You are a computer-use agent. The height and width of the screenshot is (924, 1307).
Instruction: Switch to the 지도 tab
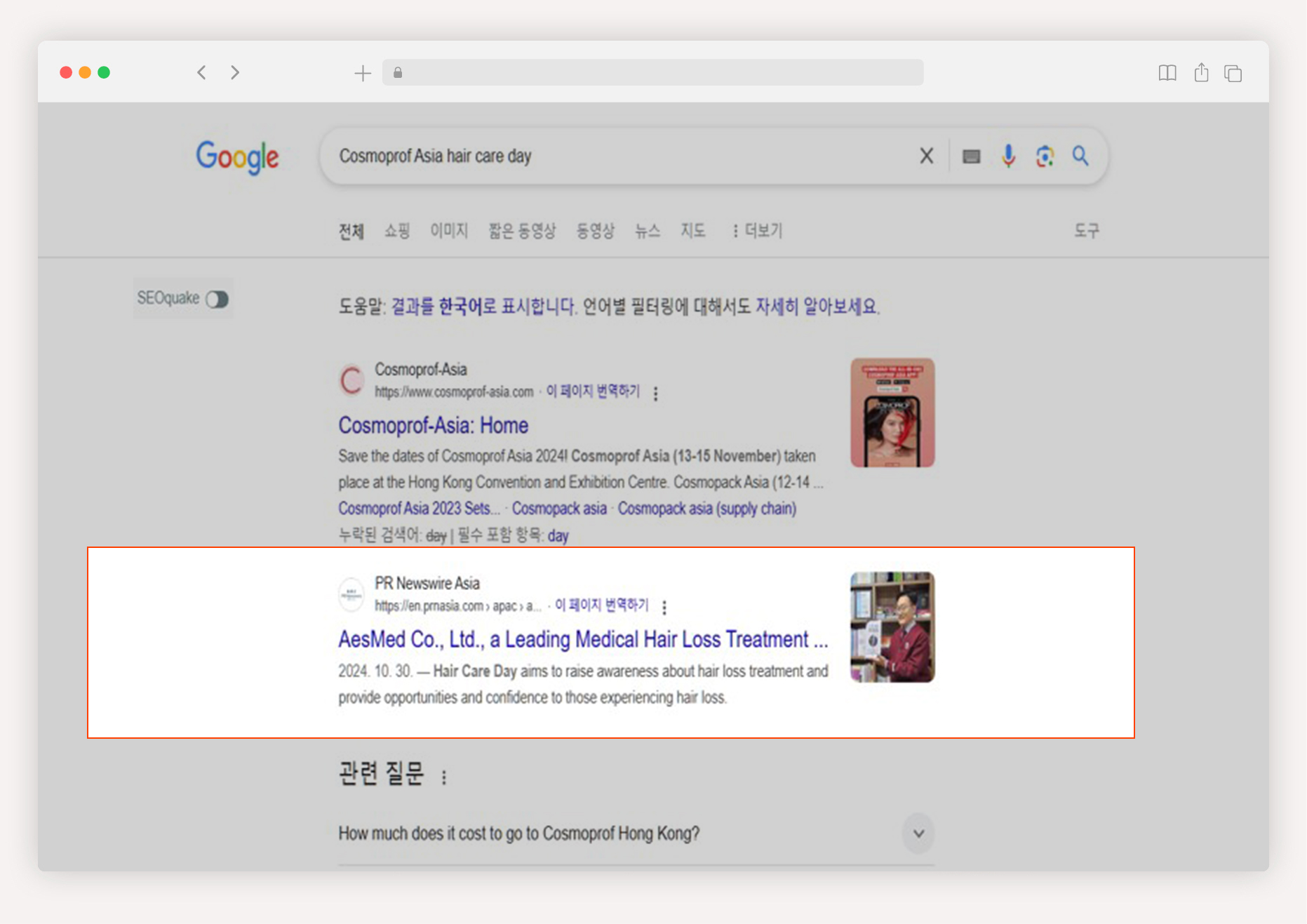[x=692, y=231]
